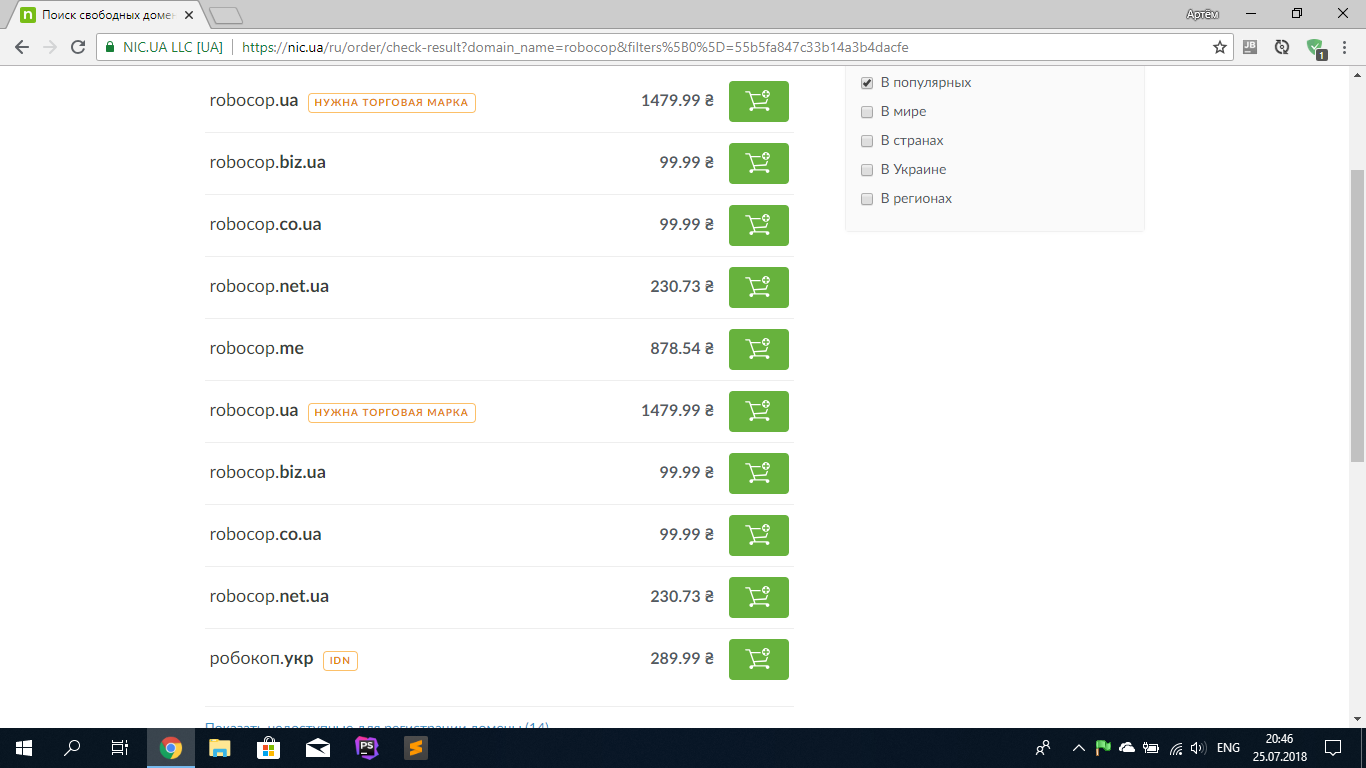
Task: Open a new browser tab
Action: click(x=226, y=15)
